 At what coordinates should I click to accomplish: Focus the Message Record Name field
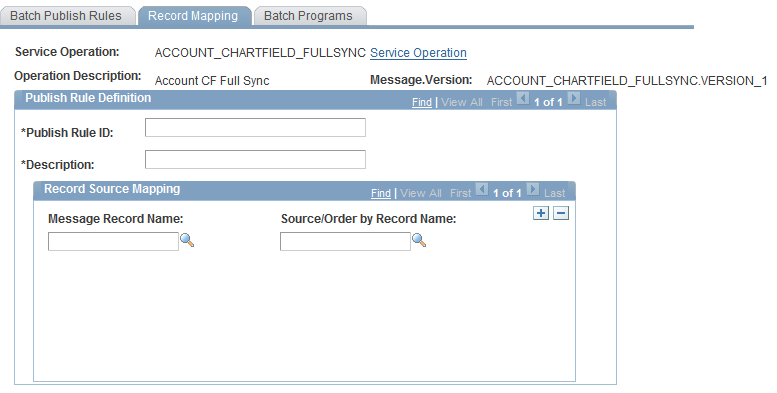click(113, 241)
